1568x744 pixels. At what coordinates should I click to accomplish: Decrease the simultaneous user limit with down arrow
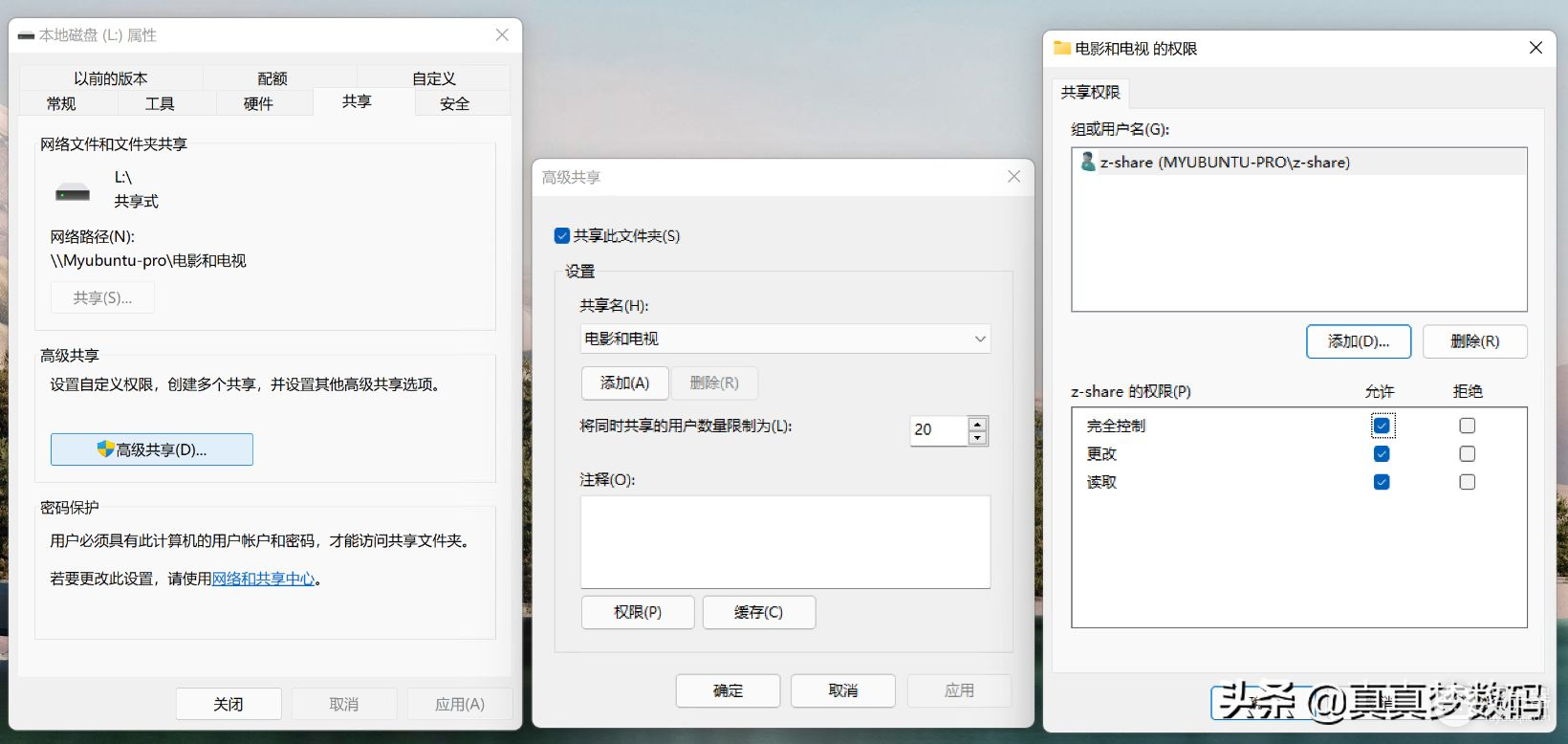[x=977, y=438]
